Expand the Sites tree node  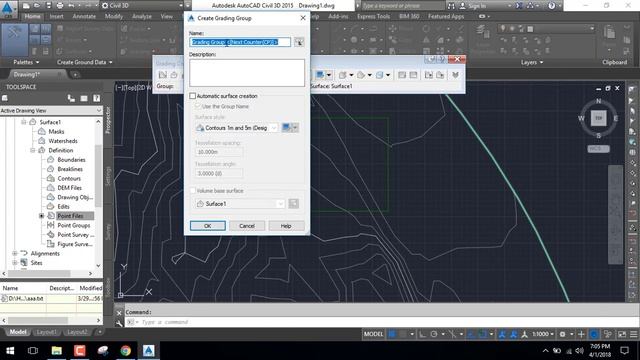coord(14,263)
